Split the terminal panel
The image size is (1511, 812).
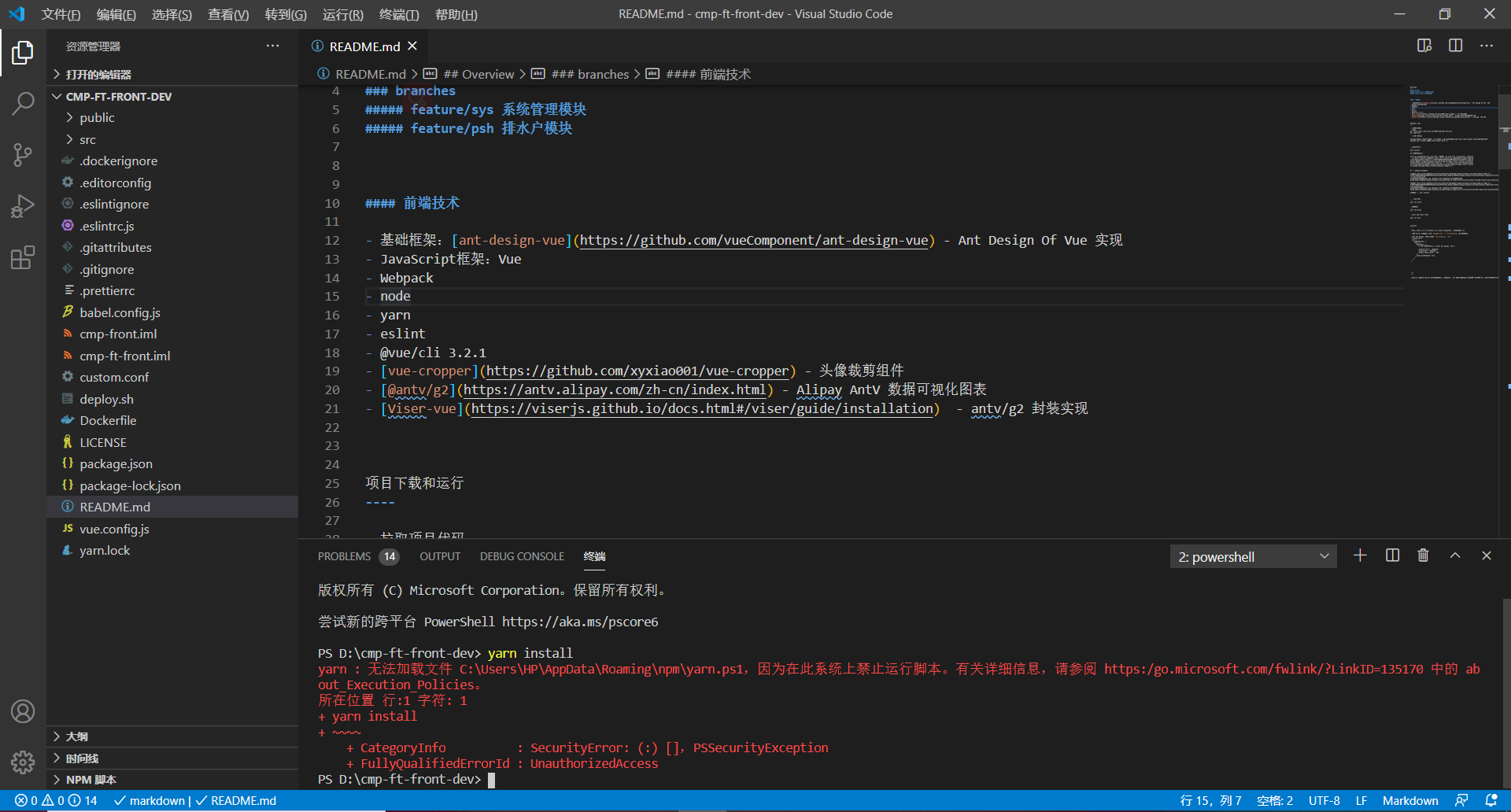1392,555
